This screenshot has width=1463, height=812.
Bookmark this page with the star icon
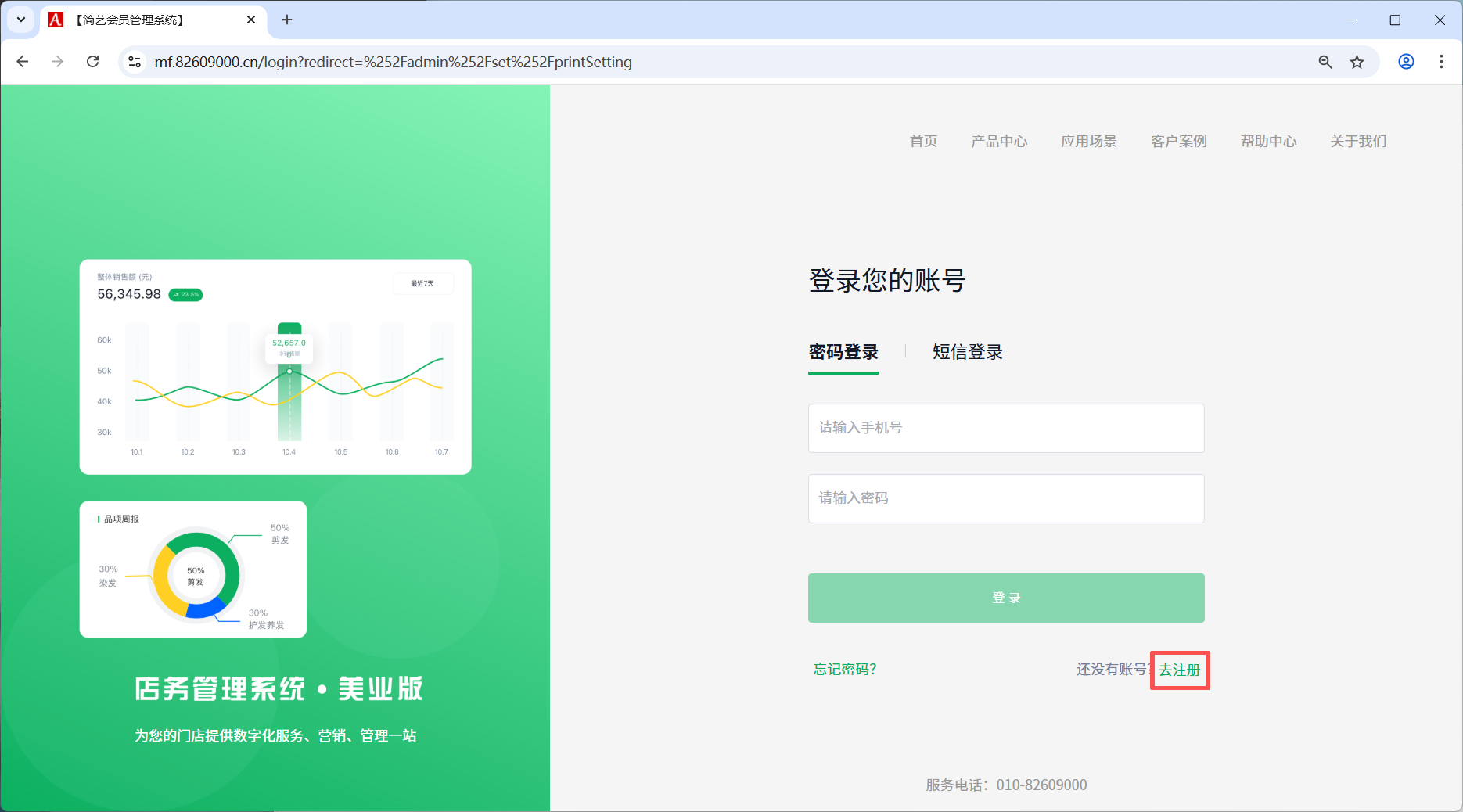[x=1357, y=62]
